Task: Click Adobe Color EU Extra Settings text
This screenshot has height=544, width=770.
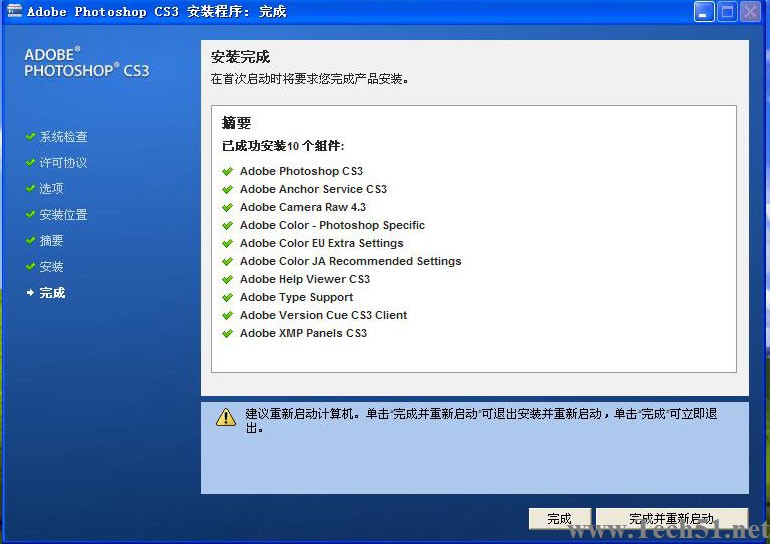Action: [x=322, y=243]
